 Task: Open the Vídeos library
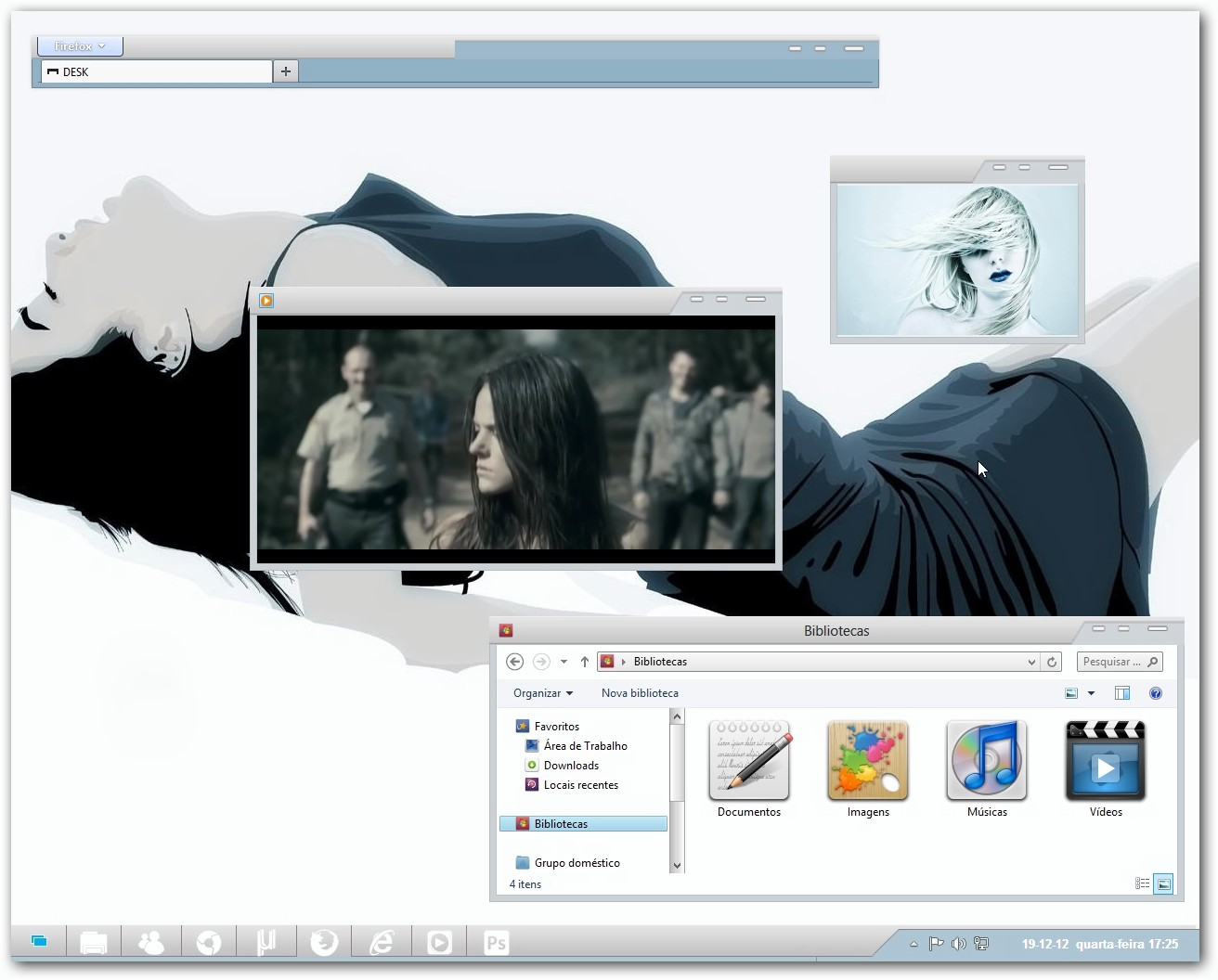pyautogui.click(x=1106, y=769)
